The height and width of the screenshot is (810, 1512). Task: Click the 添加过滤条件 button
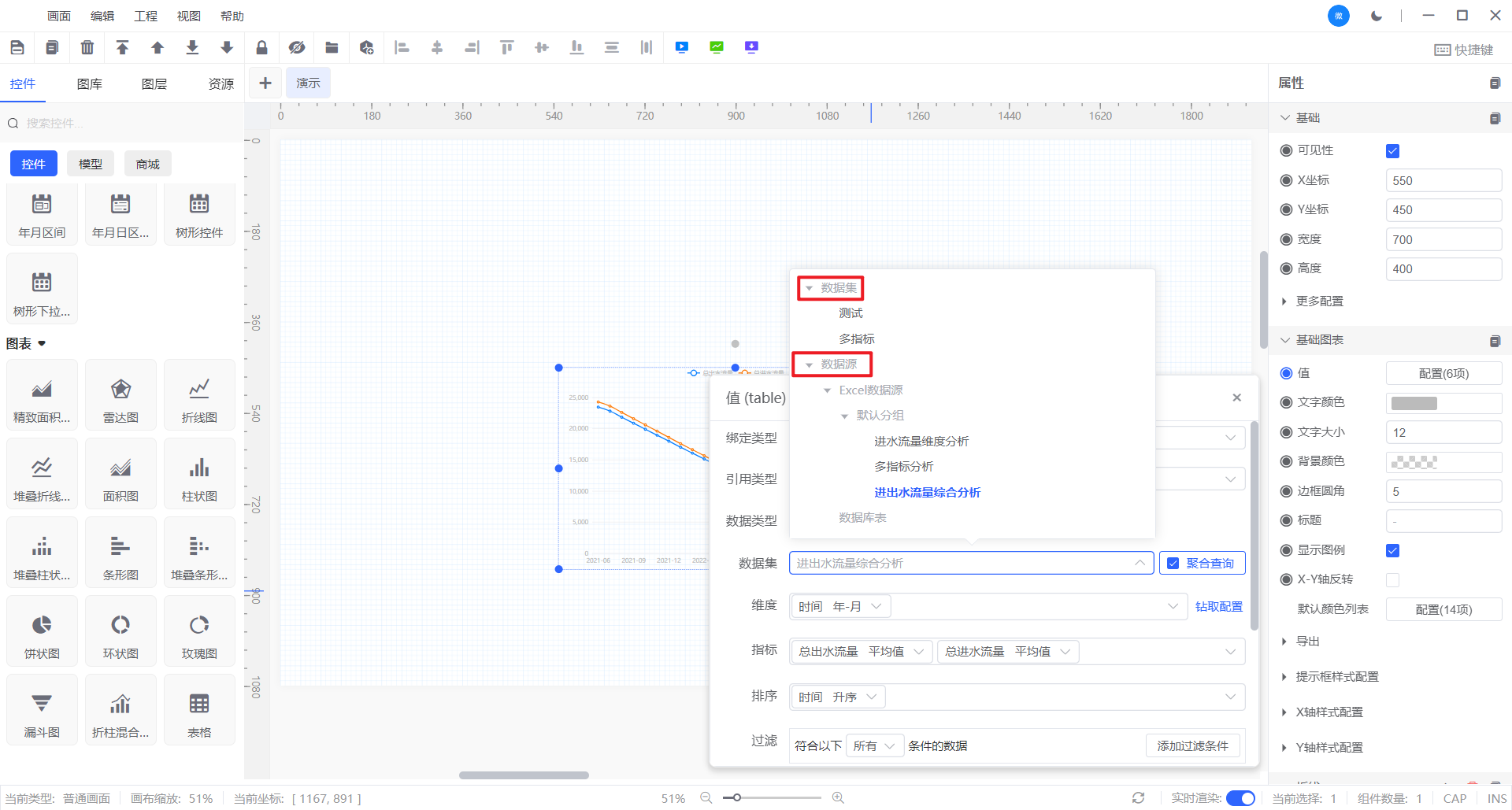pos(1192,745)
